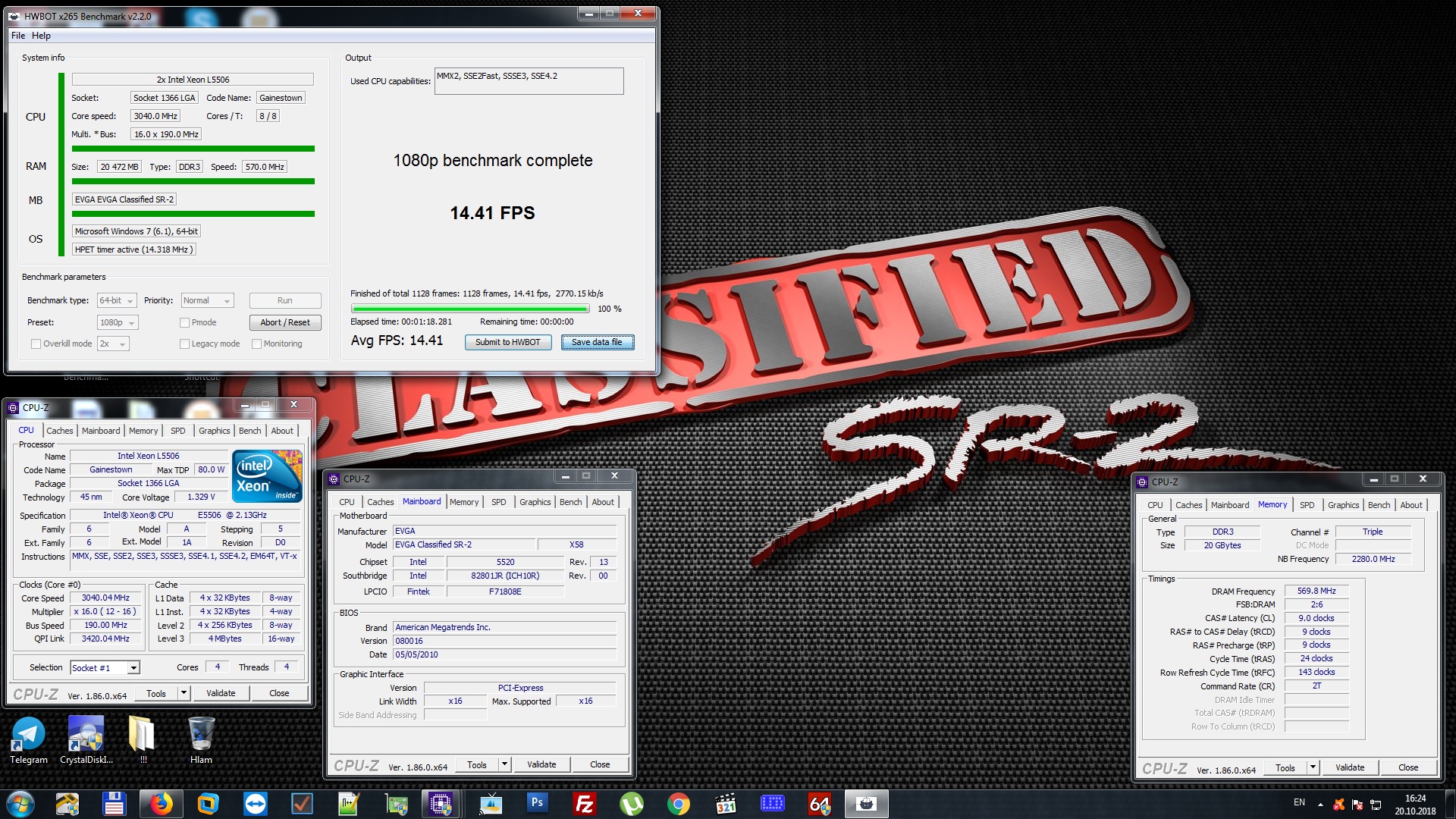Click the green CPU status bar in HWBOT
This screenshot has width=1456, height=819.
point(193,149)
